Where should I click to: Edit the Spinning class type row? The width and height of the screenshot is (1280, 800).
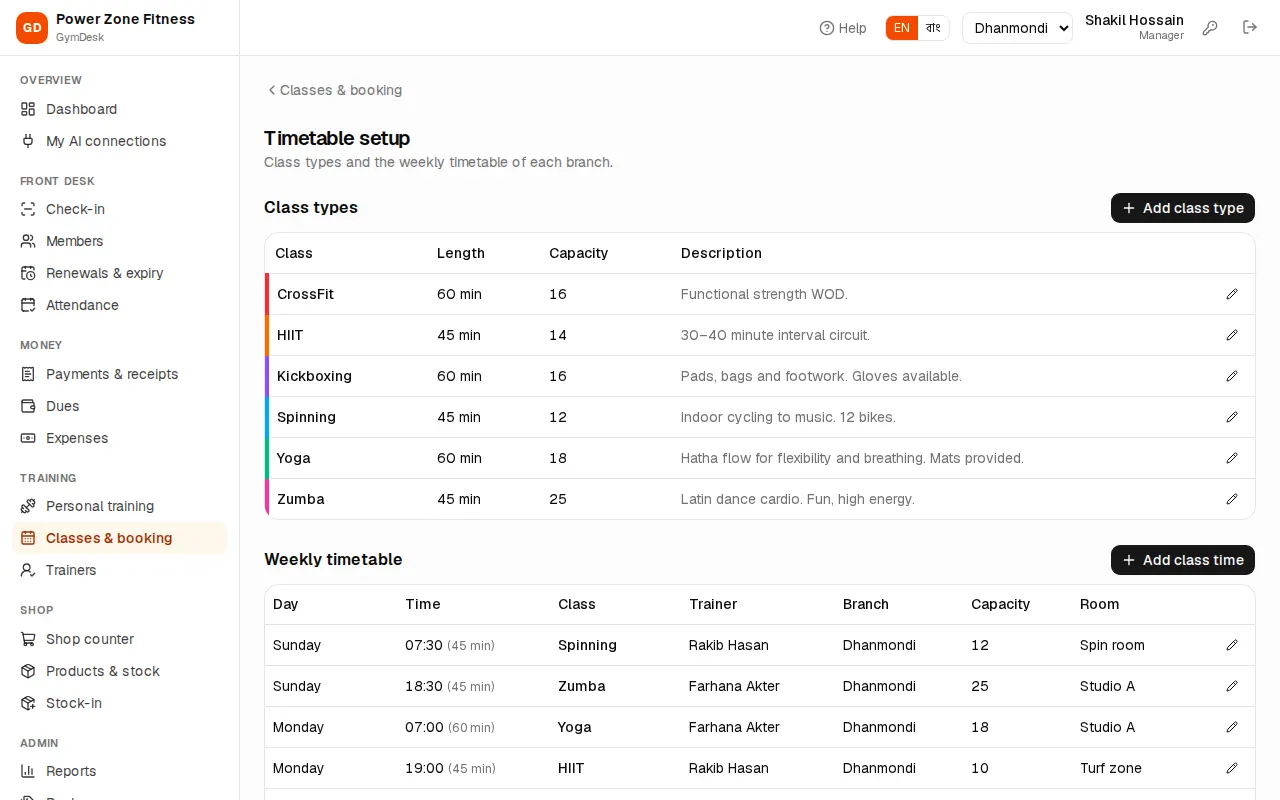[1232, 417]
